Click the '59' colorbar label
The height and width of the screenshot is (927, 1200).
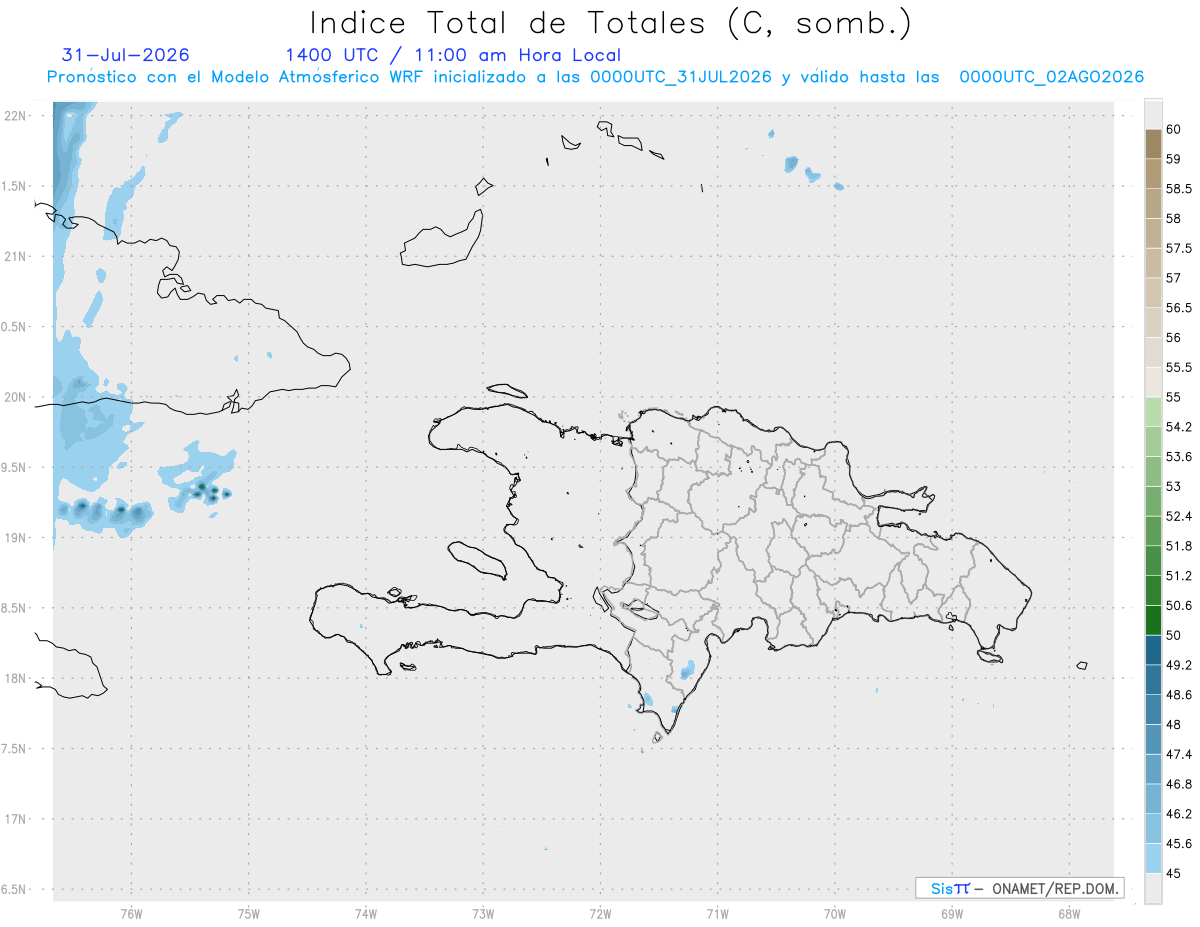[1173, 159]
